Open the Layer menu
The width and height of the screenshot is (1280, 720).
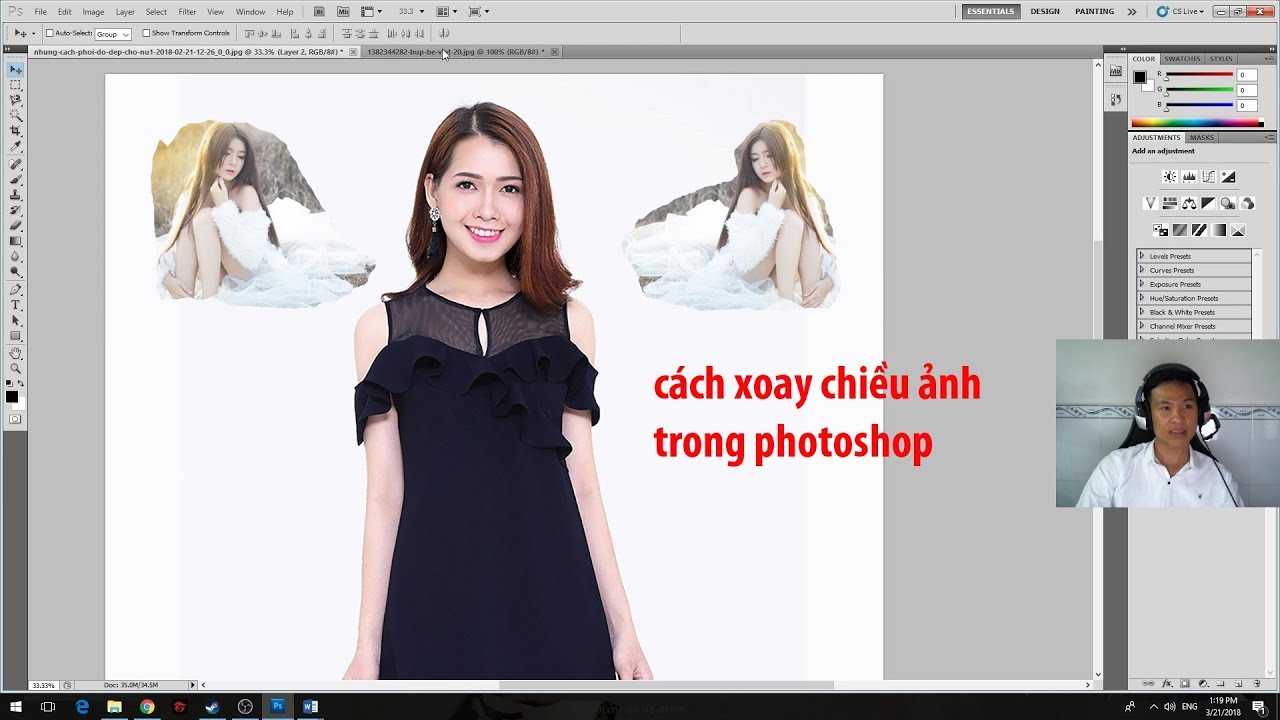pyautogui.click(x=125, y=12)
